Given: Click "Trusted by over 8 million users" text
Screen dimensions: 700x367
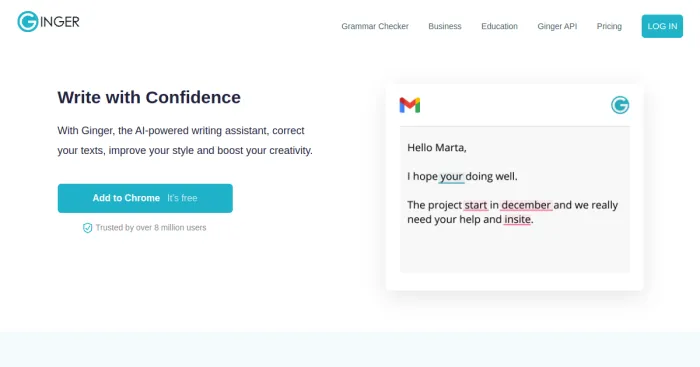Looking at the screenshot, I should (x=151, y=228).
